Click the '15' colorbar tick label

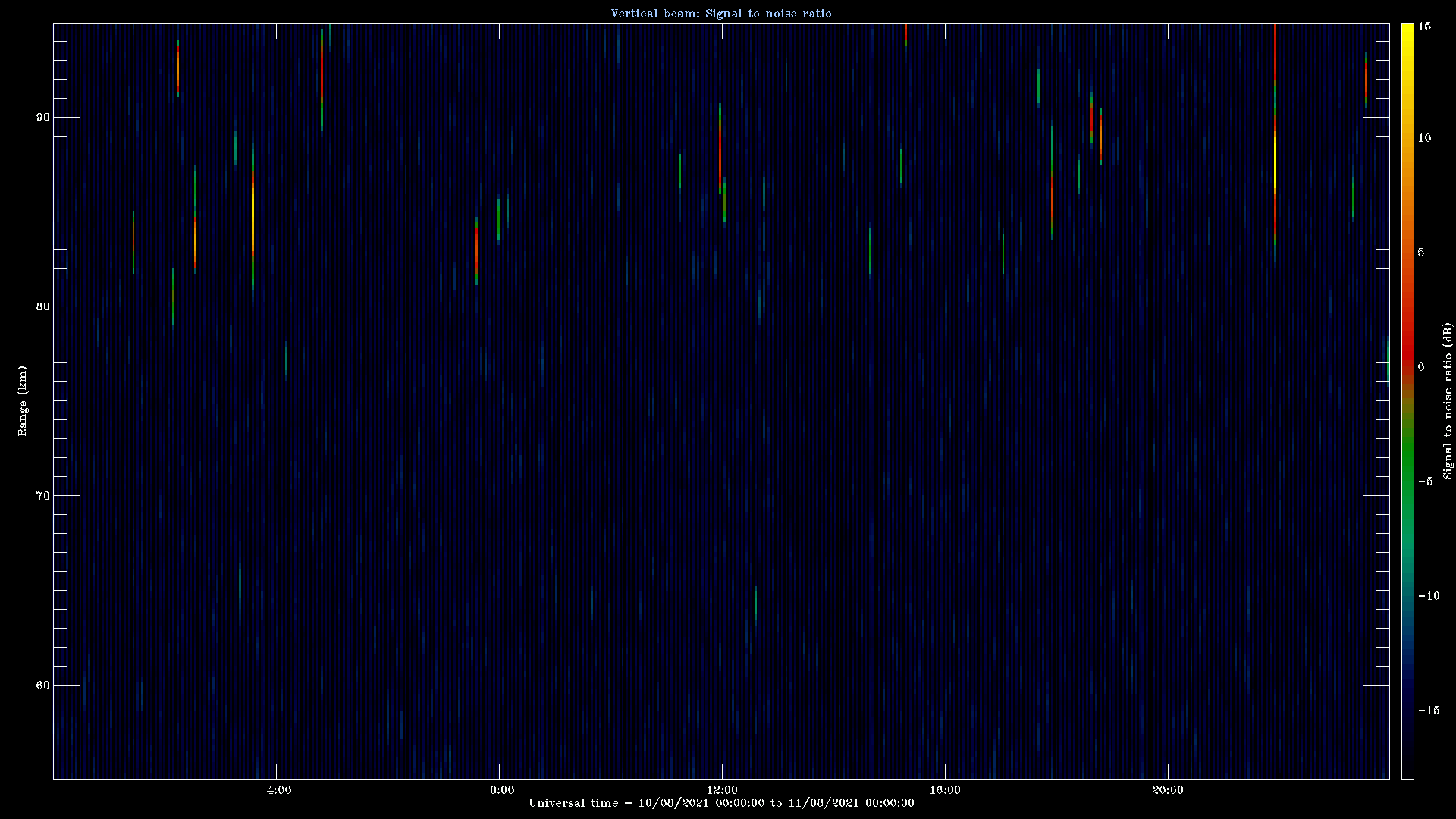pos(1424,26)
